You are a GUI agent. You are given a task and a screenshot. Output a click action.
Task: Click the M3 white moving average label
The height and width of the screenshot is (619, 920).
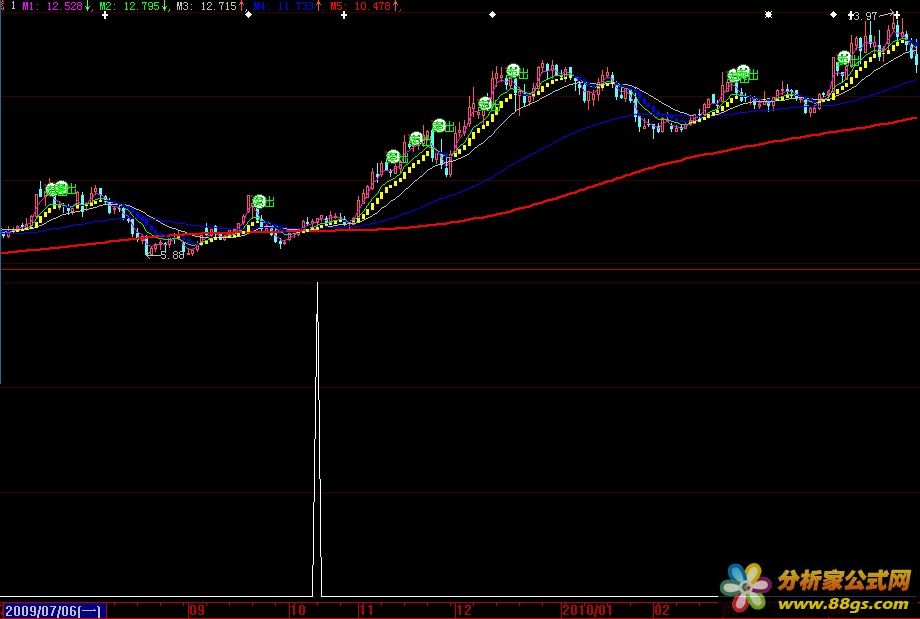(x=208, y=6)
